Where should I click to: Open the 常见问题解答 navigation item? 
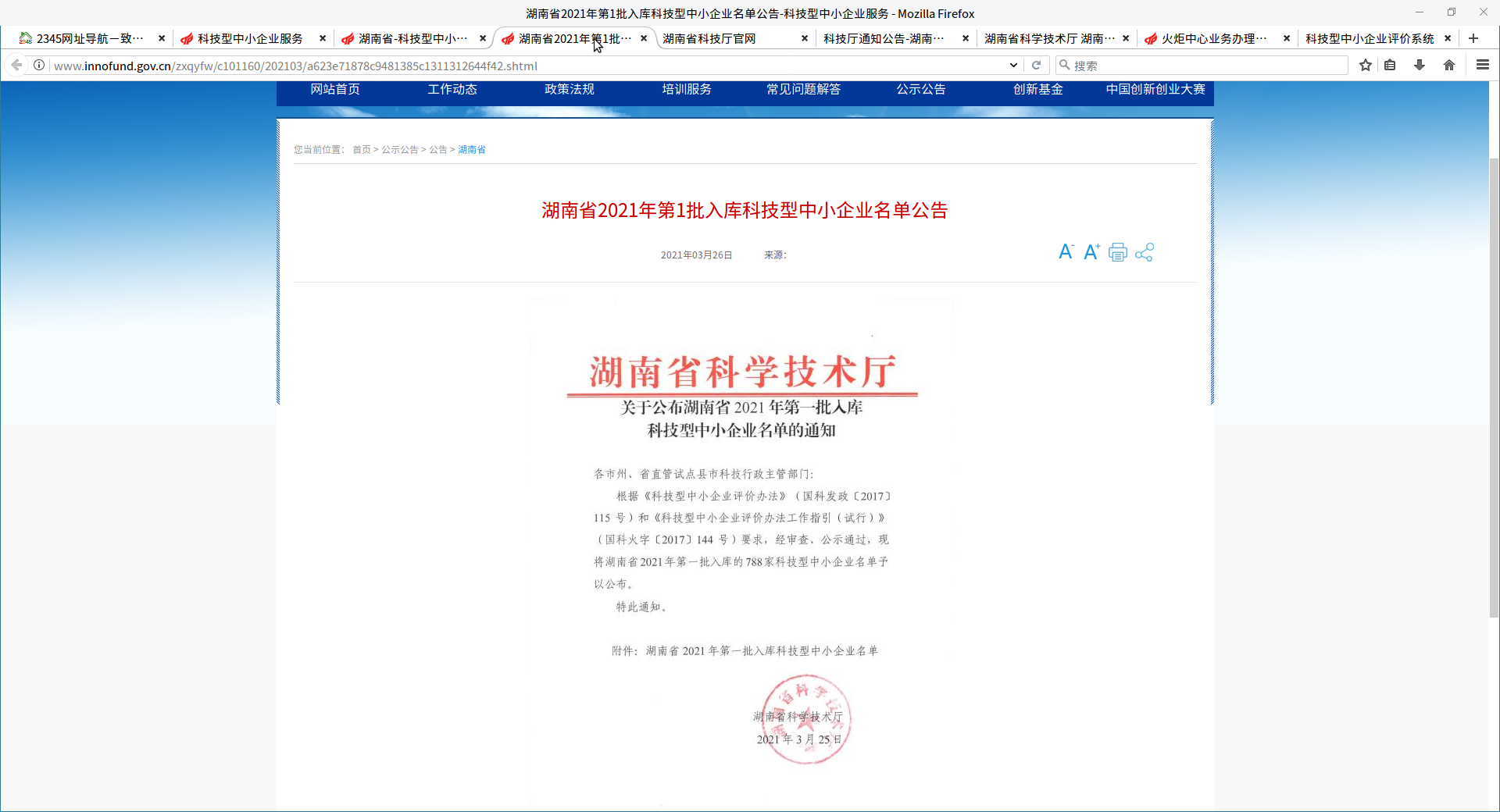coord(804,89)
